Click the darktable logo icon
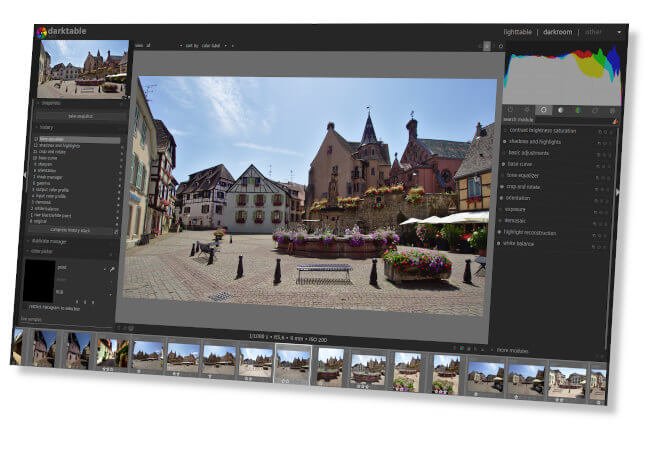 (42, 32)
